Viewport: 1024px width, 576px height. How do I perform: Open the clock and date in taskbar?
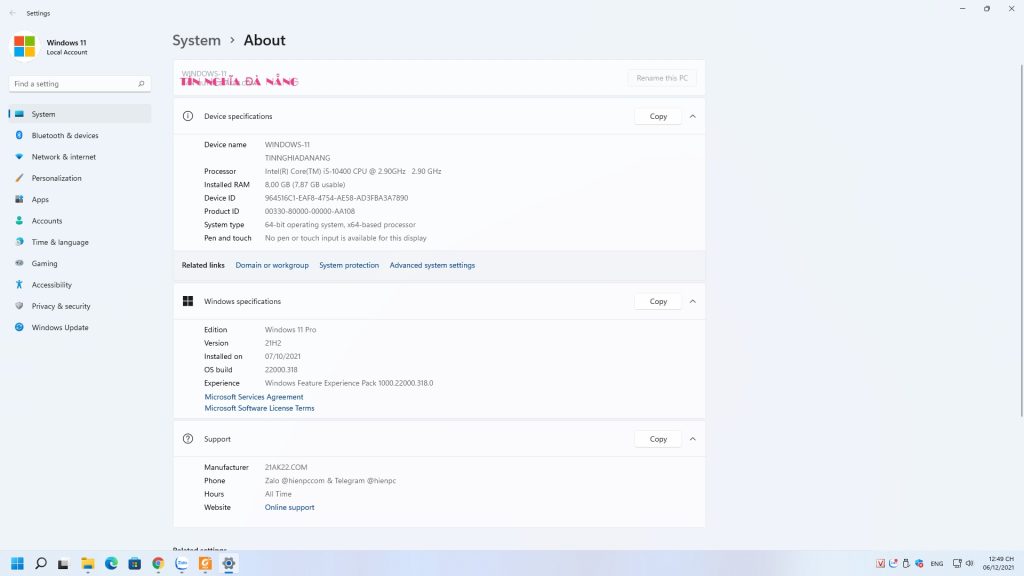(999, 564)
